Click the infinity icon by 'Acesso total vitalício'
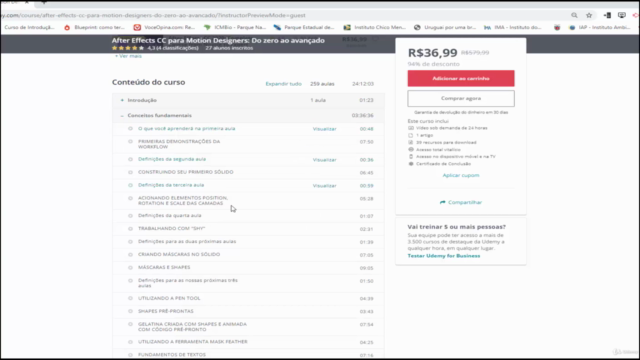 (411, 150)
